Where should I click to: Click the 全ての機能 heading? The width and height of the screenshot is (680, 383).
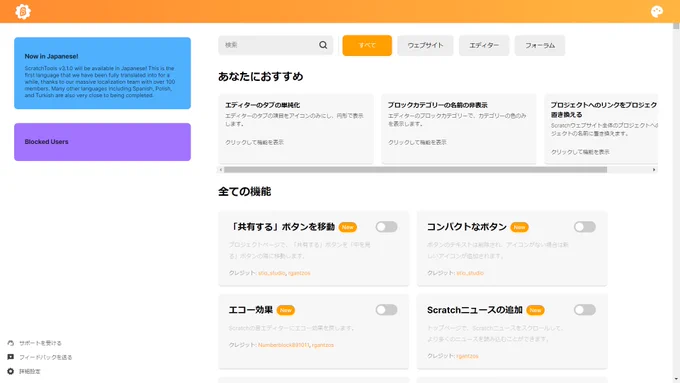[x=245, y=191]
